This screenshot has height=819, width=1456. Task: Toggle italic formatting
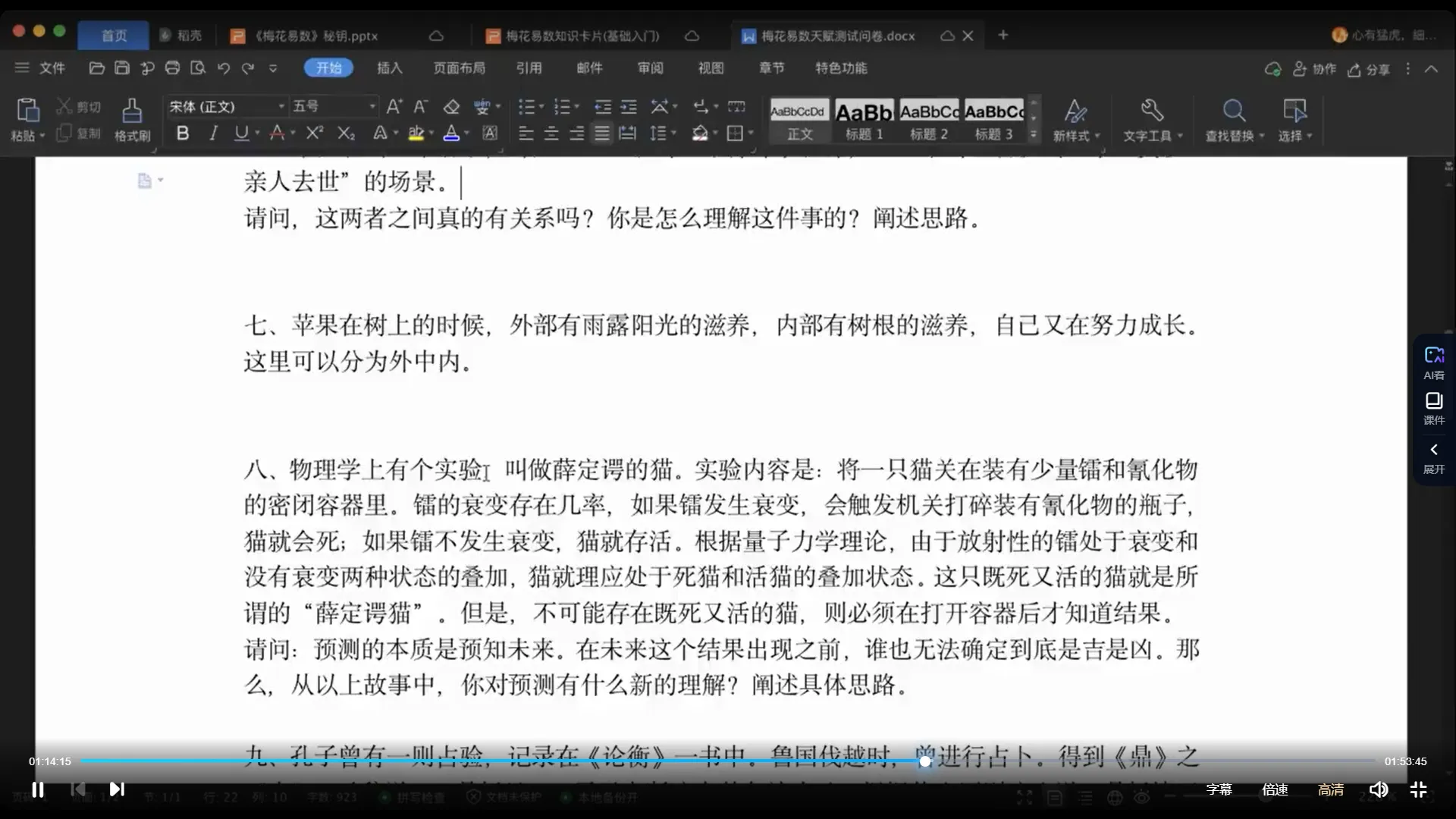click(x=213, y=133)
